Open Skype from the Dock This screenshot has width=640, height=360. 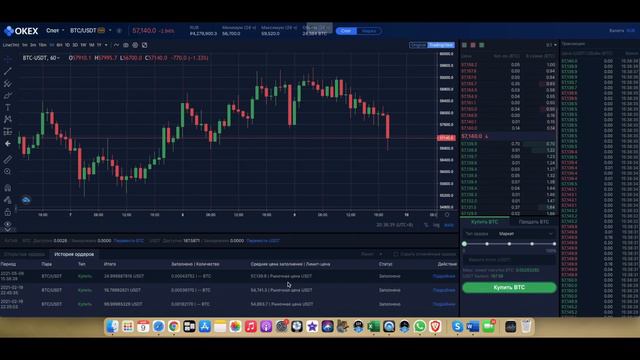[458, 327]
